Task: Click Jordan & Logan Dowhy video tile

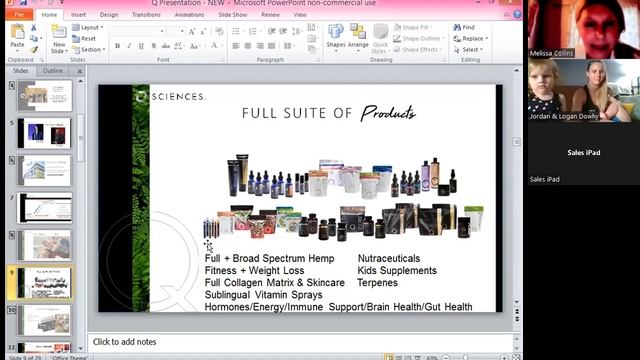Action: click(x=584, y=91)
